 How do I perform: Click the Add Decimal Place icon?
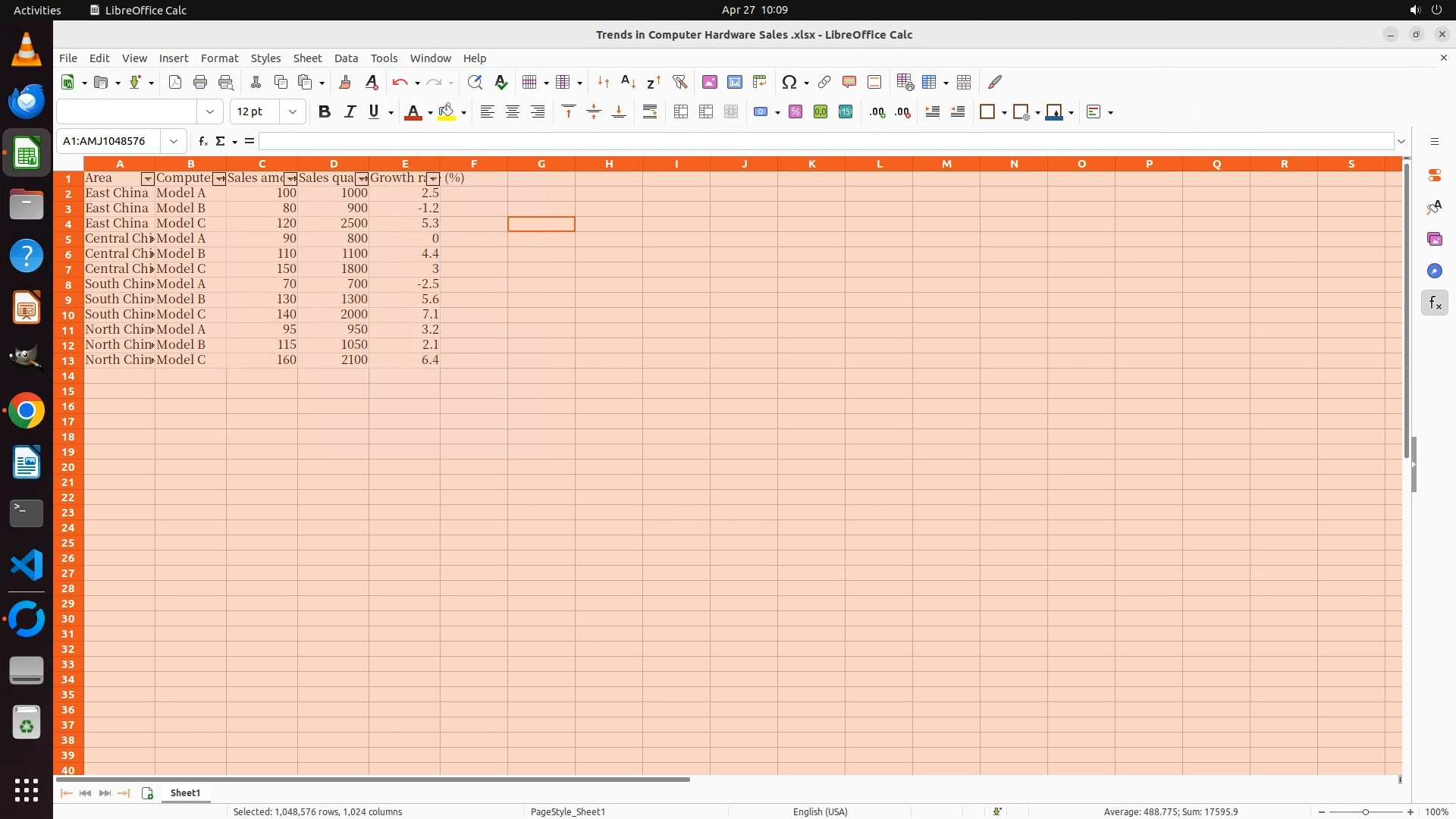tap(877, 112)
